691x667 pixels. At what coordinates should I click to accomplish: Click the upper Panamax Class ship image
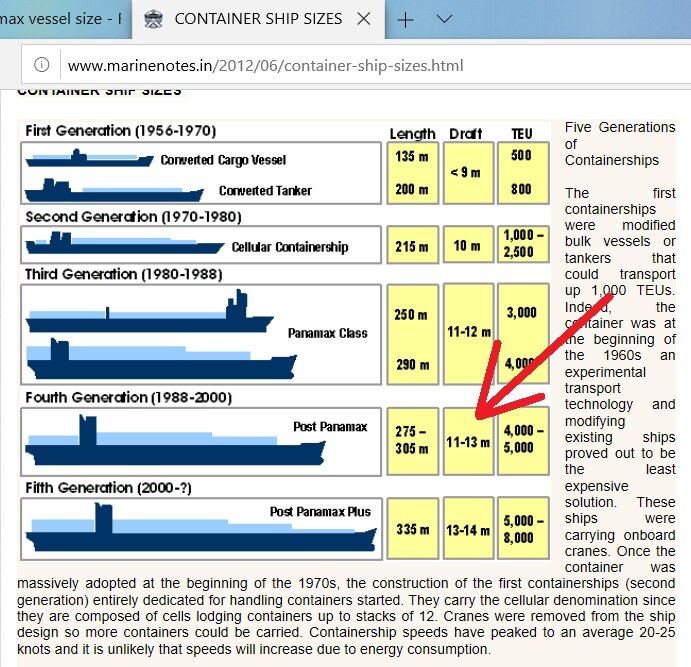[150, 313]
